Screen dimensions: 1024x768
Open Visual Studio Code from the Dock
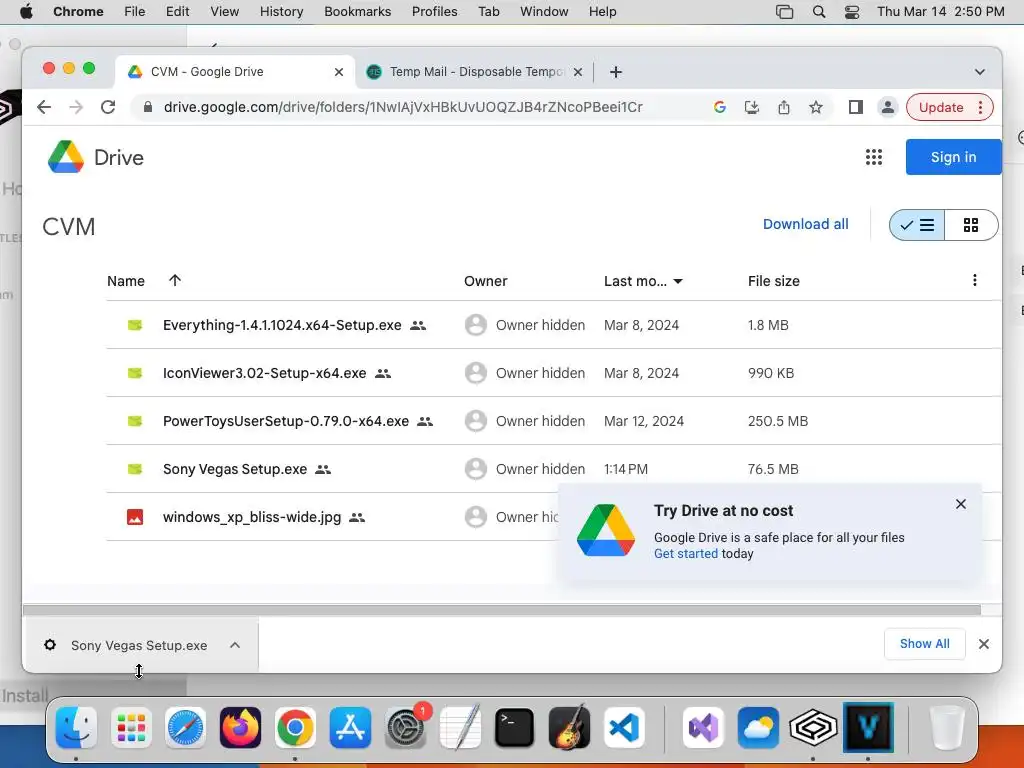pos(624,728)
